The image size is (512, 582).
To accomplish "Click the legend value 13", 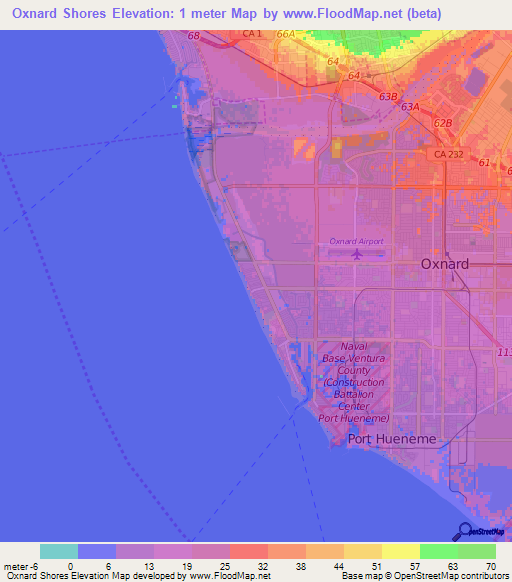I will pyautogui.click(x=149, y=567).
